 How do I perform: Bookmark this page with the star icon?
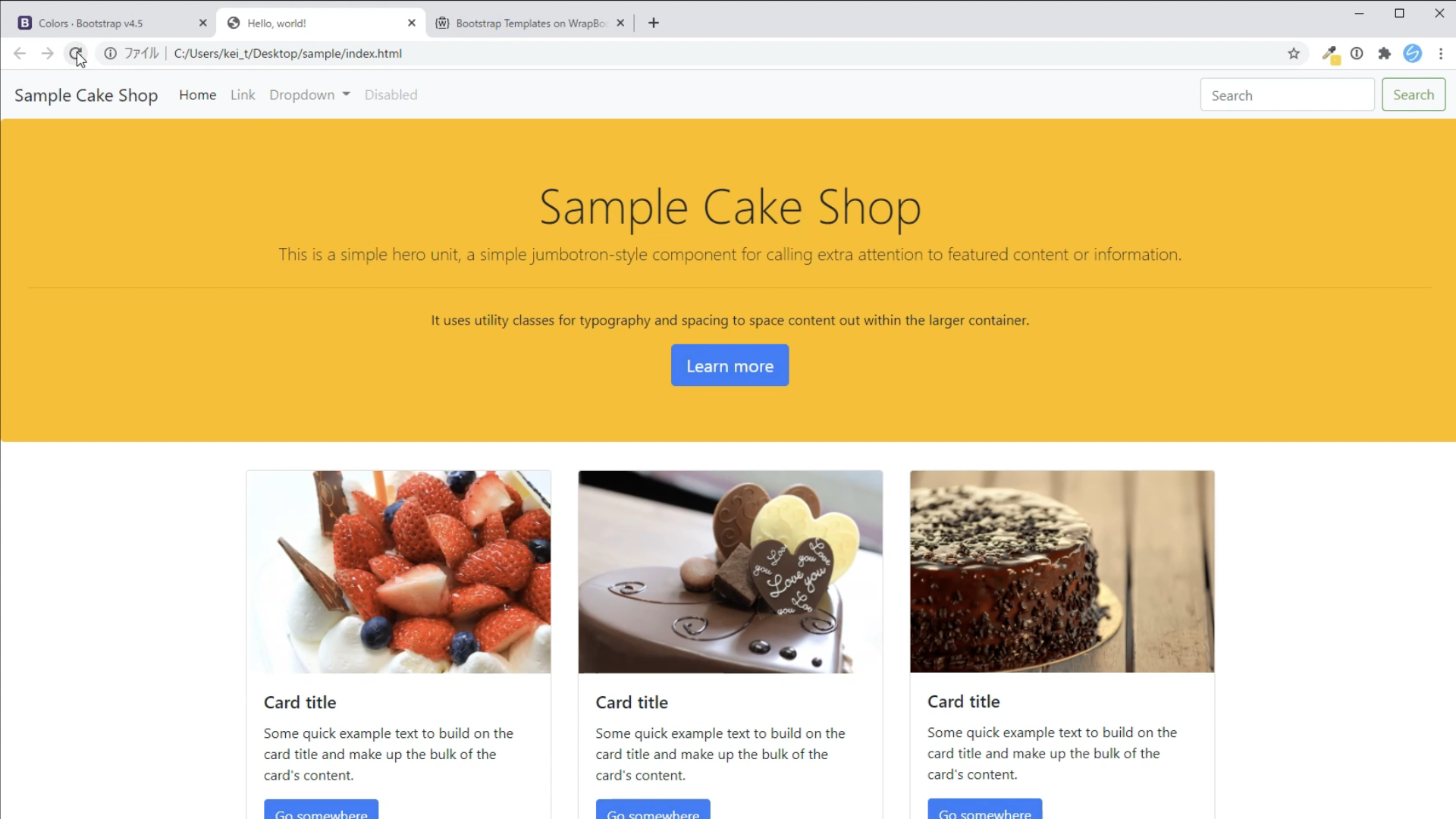pos(1294,53)
